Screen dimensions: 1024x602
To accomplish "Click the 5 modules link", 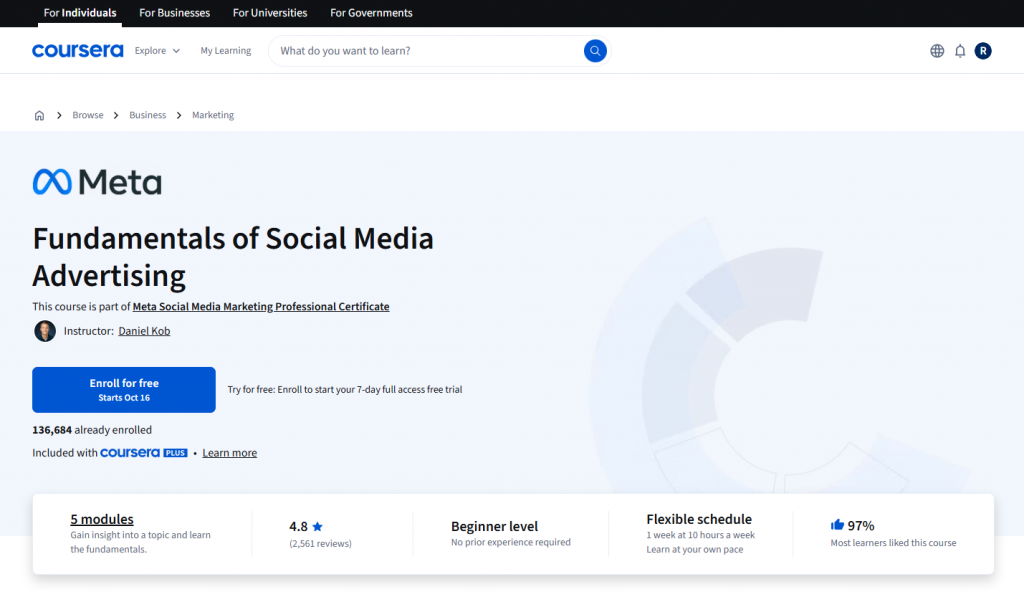I will (x=101, y=519).
